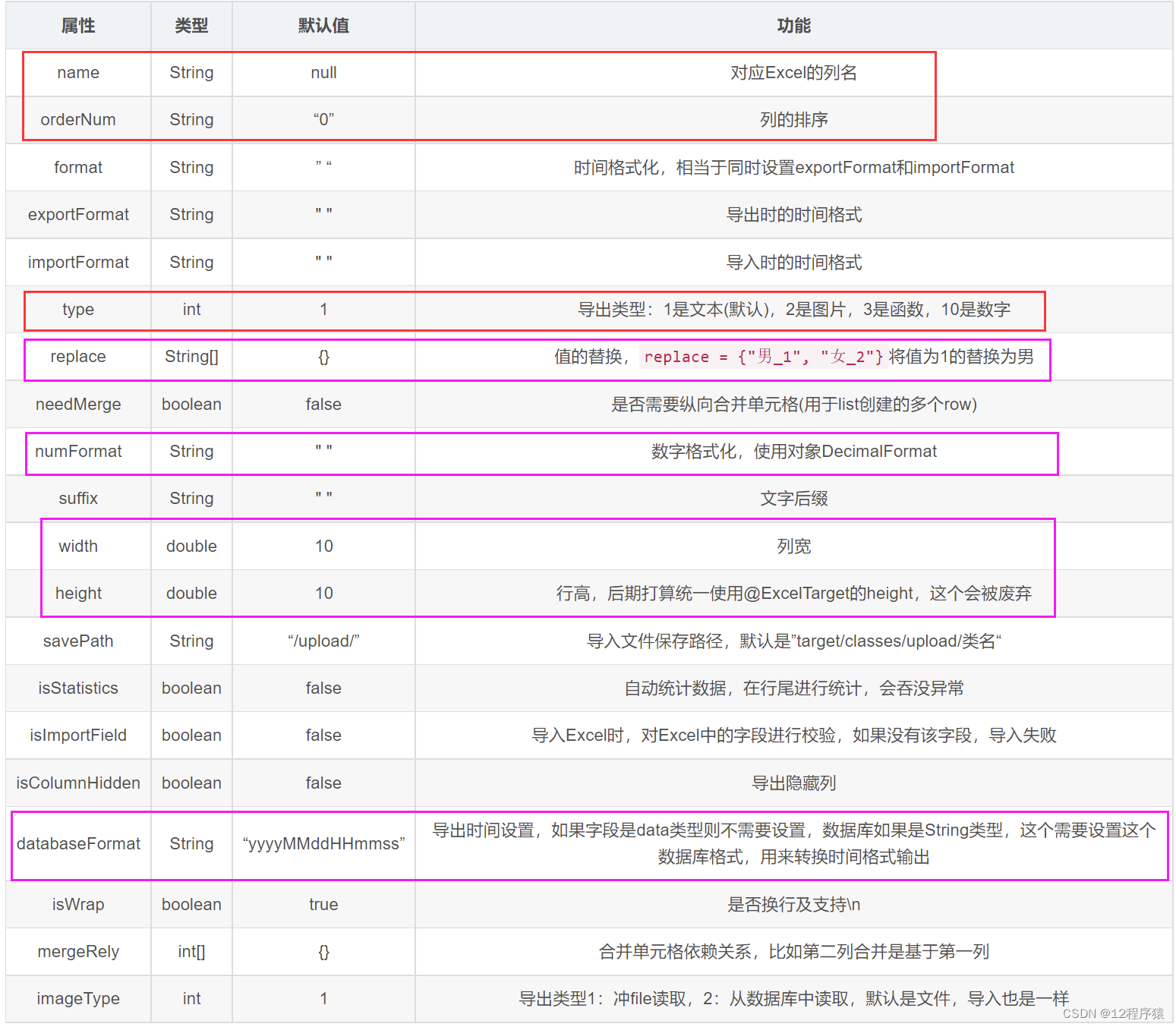
Task: Select the 'isImportField' attribute cell
Action: click(78, 736)
